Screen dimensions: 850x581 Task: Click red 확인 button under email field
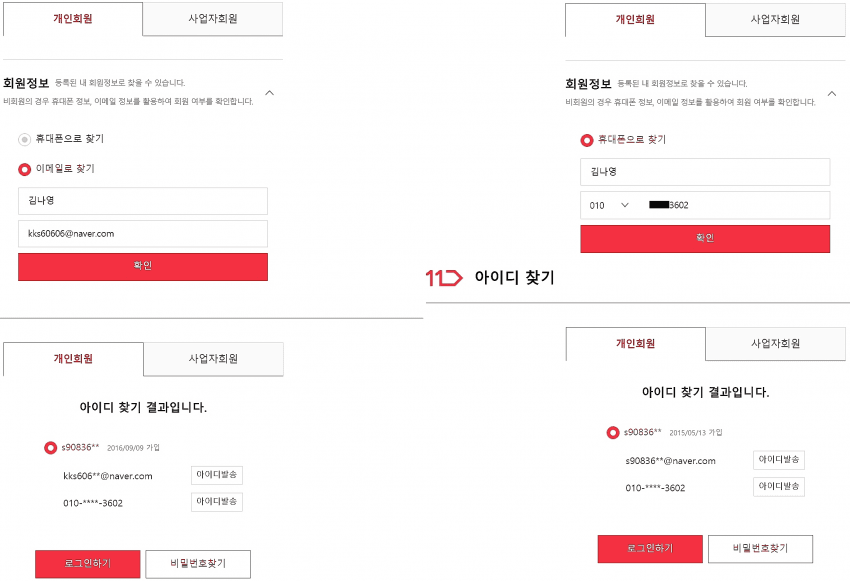click(x=143, y=267)
